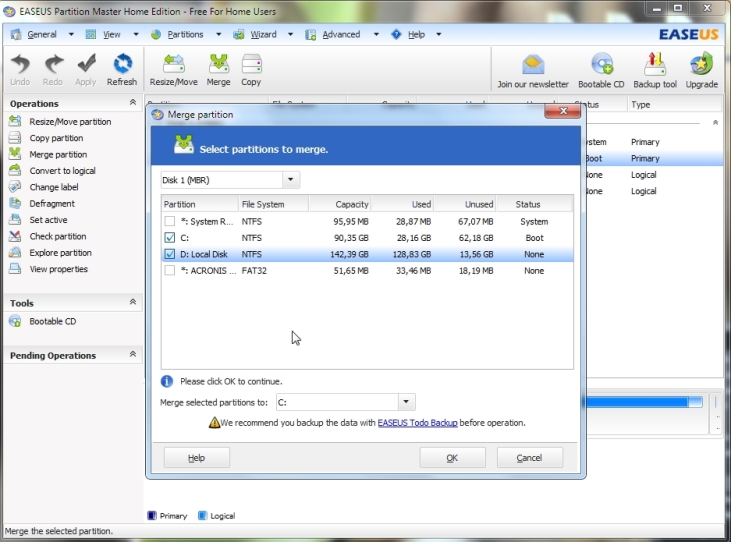Click the 90,35 GB capacity cell
Viewport: 731px width, 542px height.
pyautogui.click(x=351, y=238)
